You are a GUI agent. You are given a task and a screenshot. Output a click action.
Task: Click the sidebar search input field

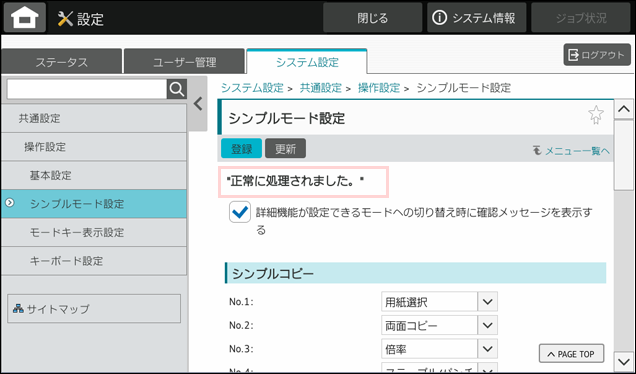click(87, 89)
